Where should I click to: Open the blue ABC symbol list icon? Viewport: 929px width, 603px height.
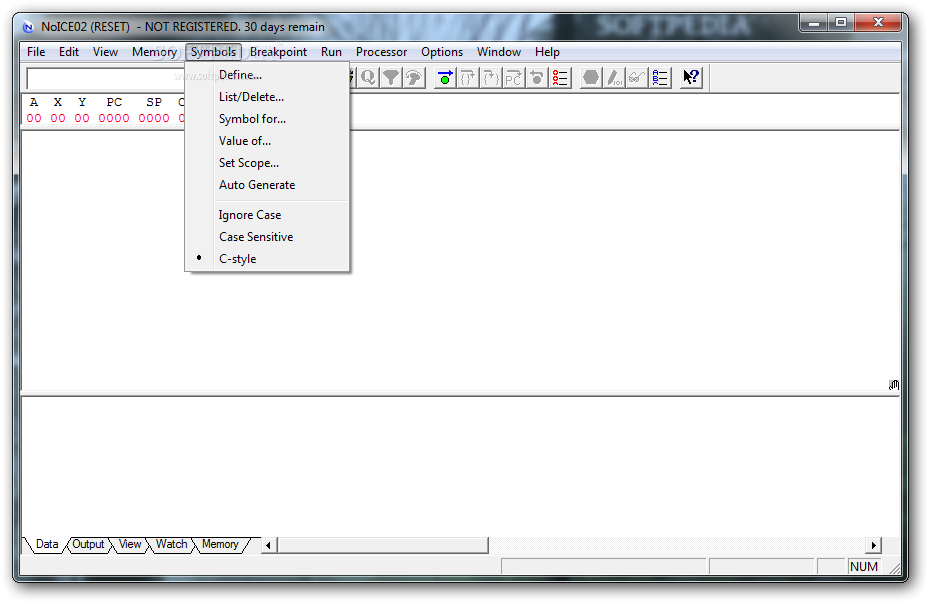[660, 78]
